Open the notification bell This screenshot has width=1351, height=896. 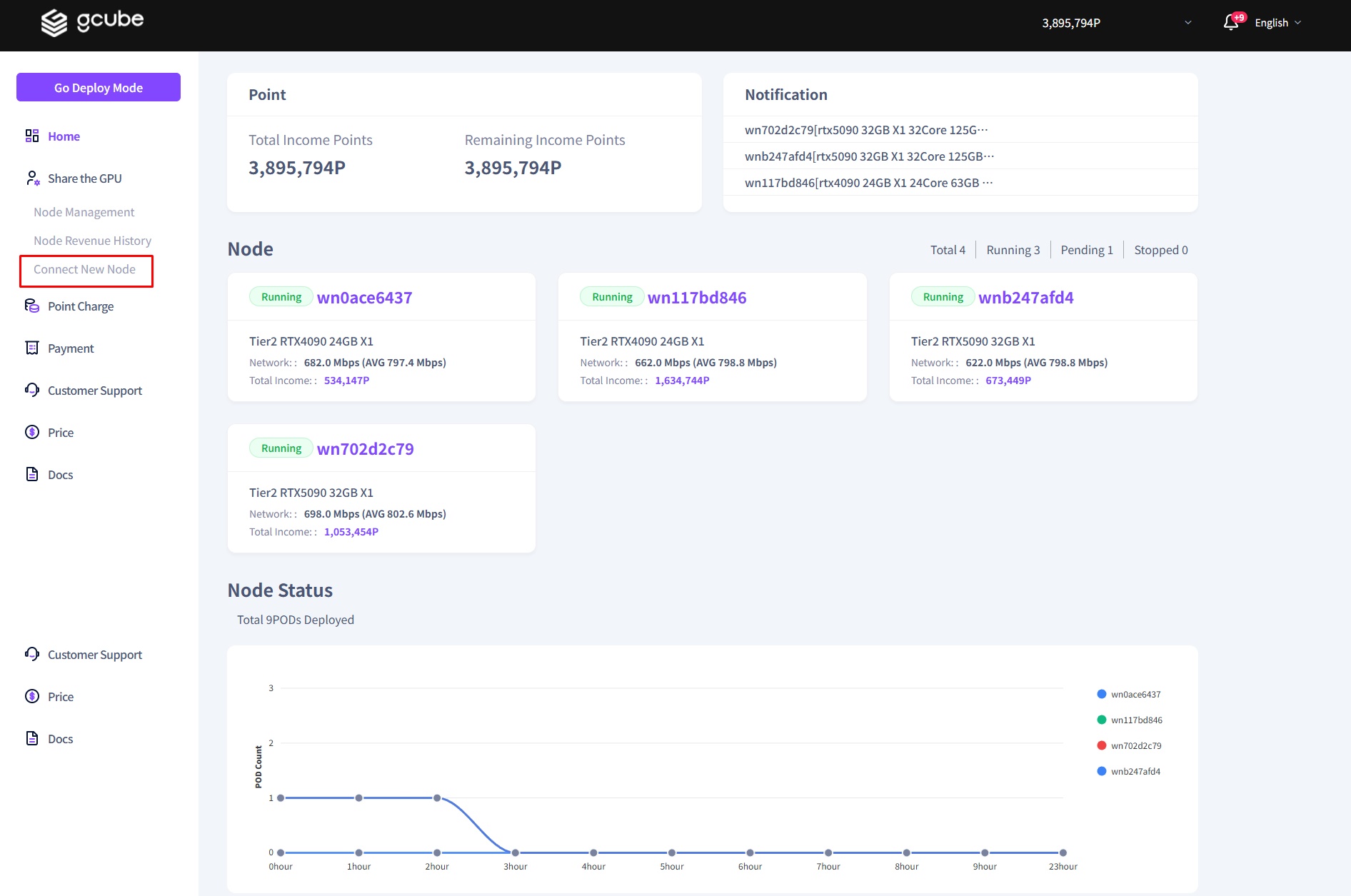tap(1230, 23)
